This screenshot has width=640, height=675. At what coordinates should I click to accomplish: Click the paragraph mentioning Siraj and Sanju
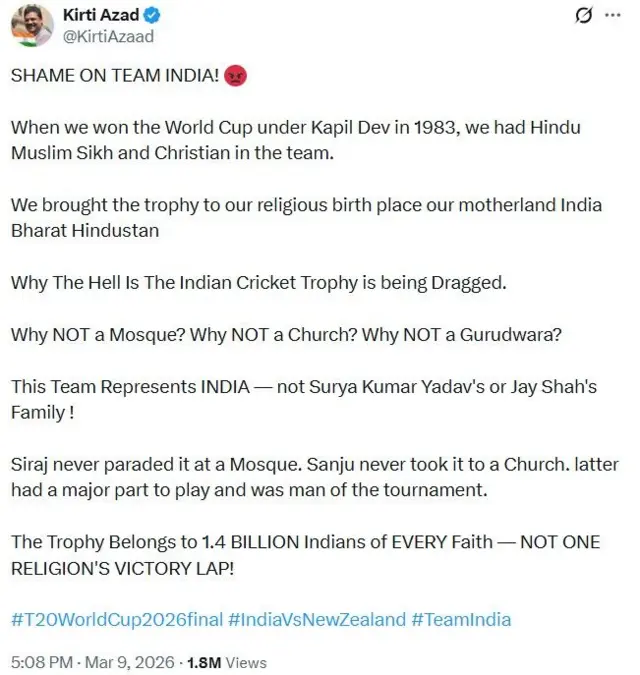pos(310,476)
